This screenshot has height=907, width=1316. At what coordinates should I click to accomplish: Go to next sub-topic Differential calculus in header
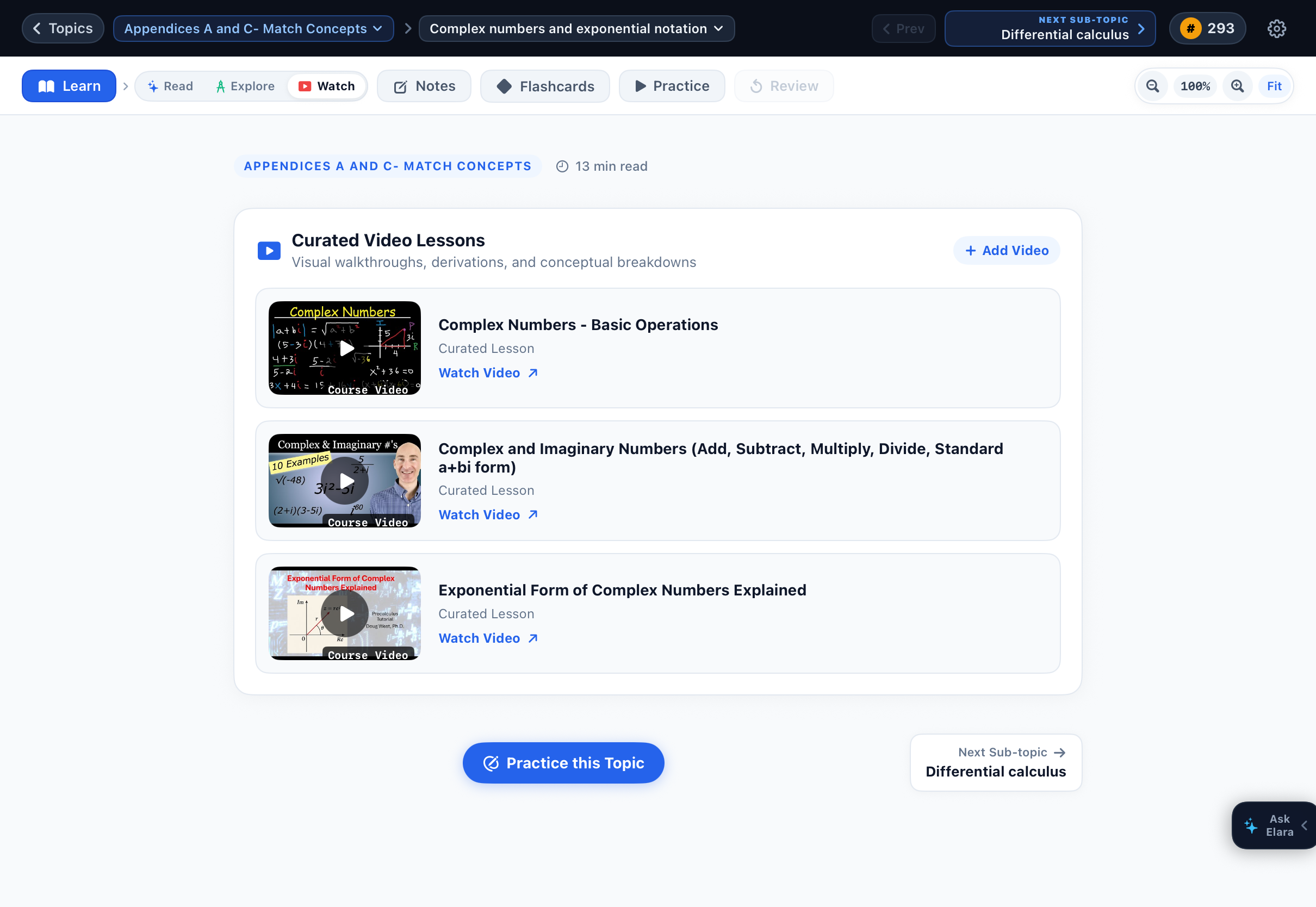[1050, 28]
